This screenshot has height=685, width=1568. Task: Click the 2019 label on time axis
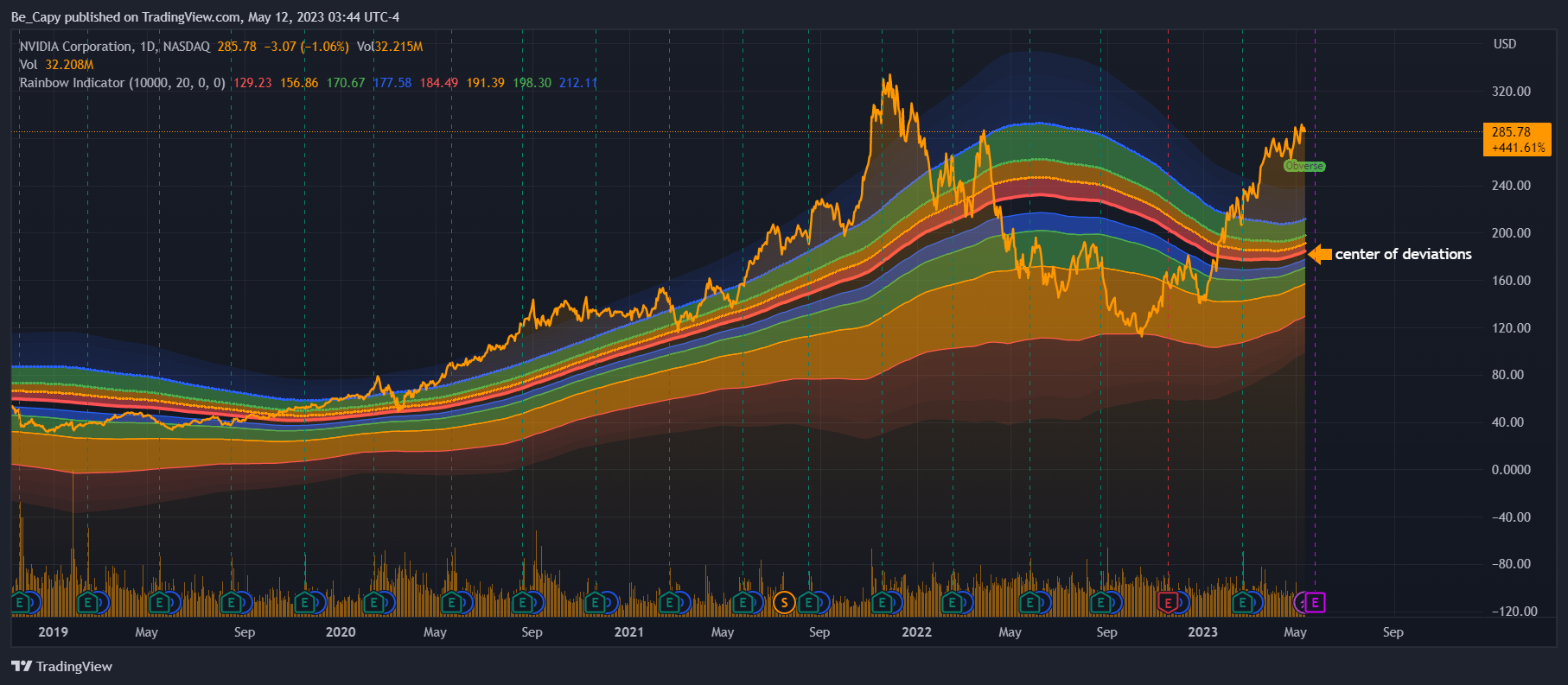pyautogui.click(x=53, y=632)
